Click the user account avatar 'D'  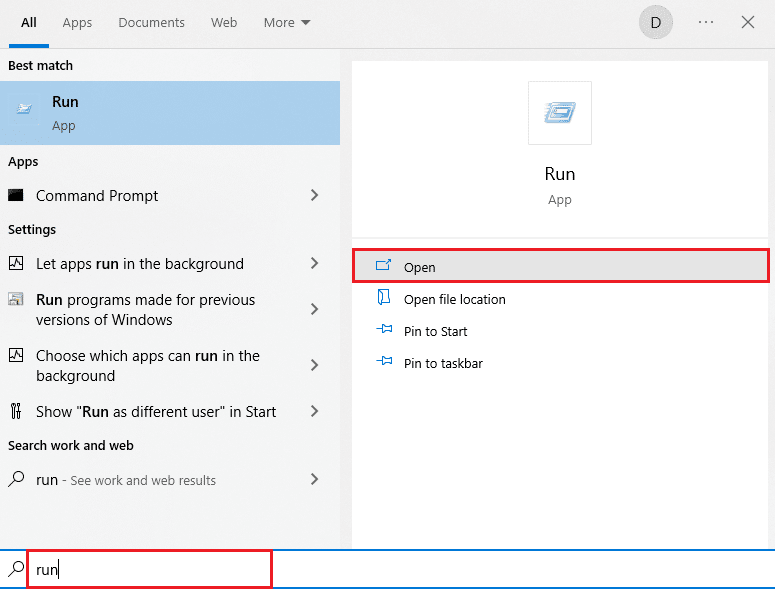656,22
